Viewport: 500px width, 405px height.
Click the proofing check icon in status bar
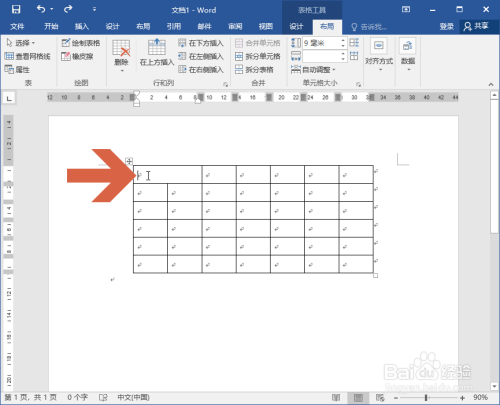[103, 397]
